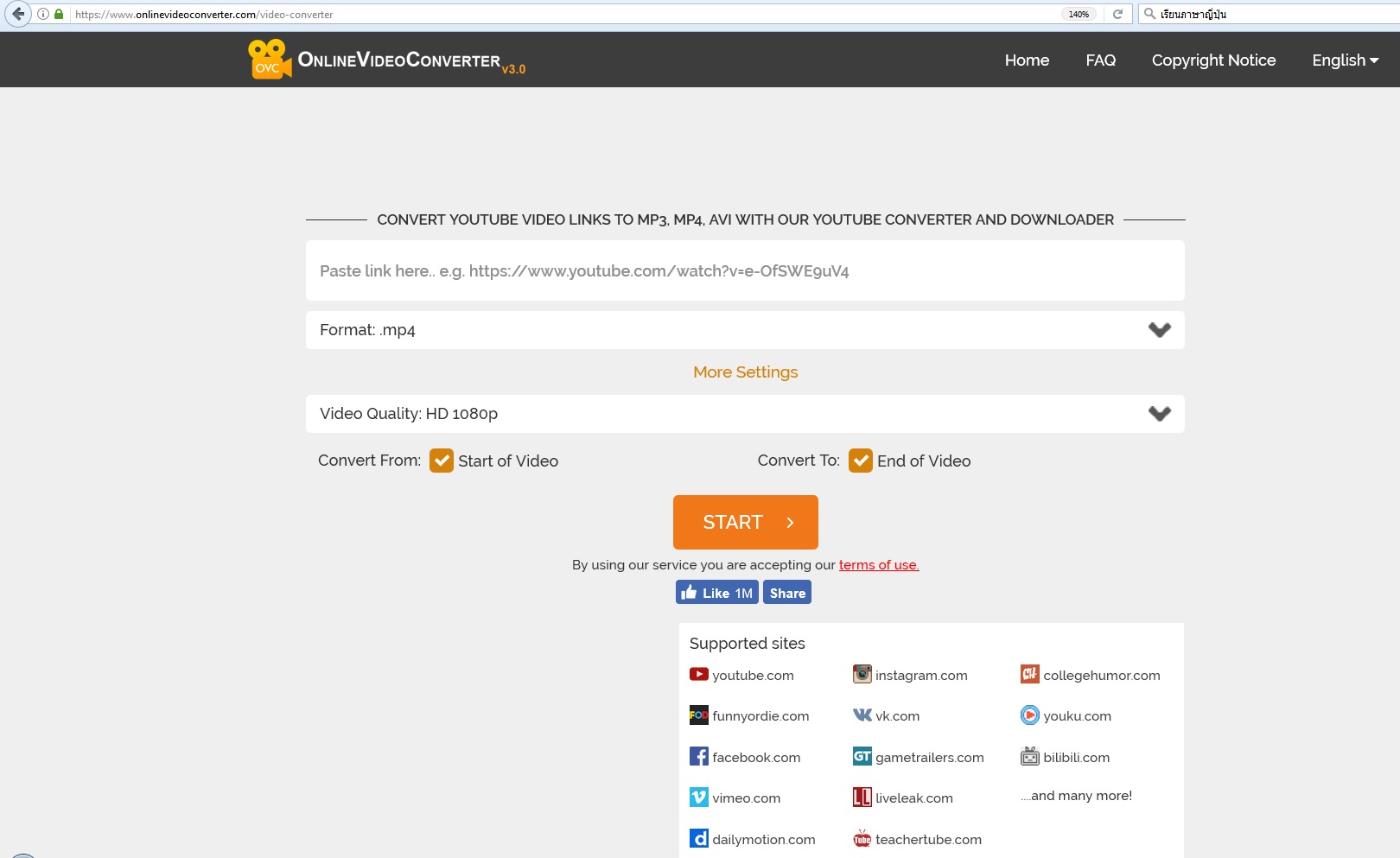Click the collegehumor.com CH icon
This screenshot has height=858, width=1400.
point(1029,674)
